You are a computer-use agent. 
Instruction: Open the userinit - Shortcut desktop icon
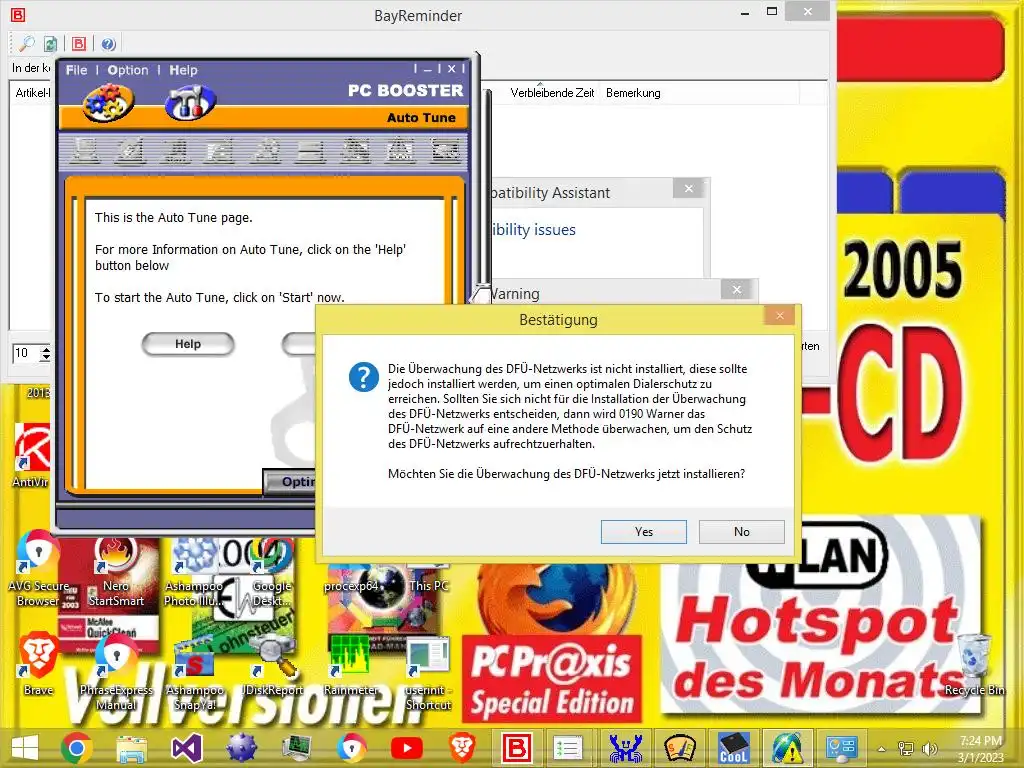428,674
